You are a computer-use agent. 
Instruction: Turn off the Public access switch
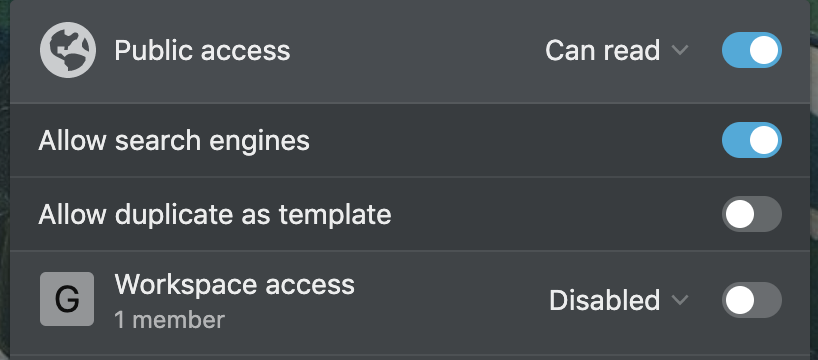752,51
